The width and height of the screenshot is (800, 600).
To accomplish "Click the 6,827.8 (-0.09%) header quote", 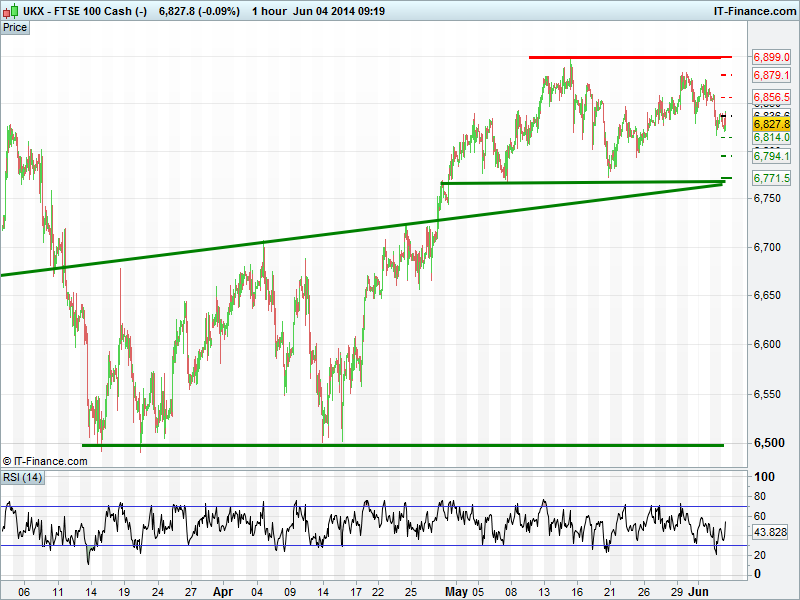I will pyautogui.click(x=199, y=11).
